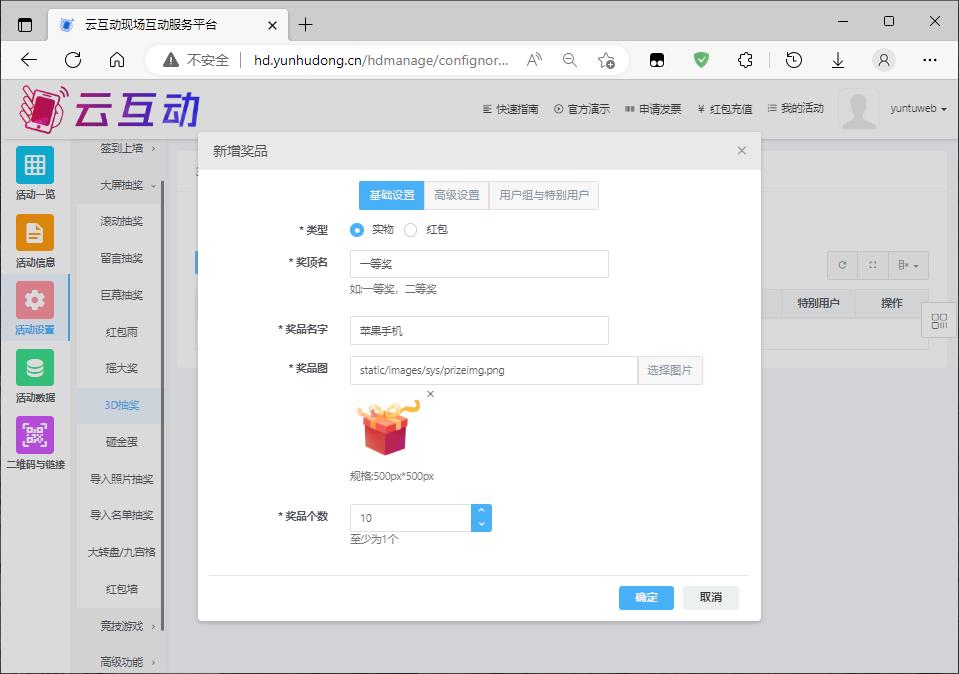
Task: Click the 确定 confirm button
Action: [x=646, y=598]
